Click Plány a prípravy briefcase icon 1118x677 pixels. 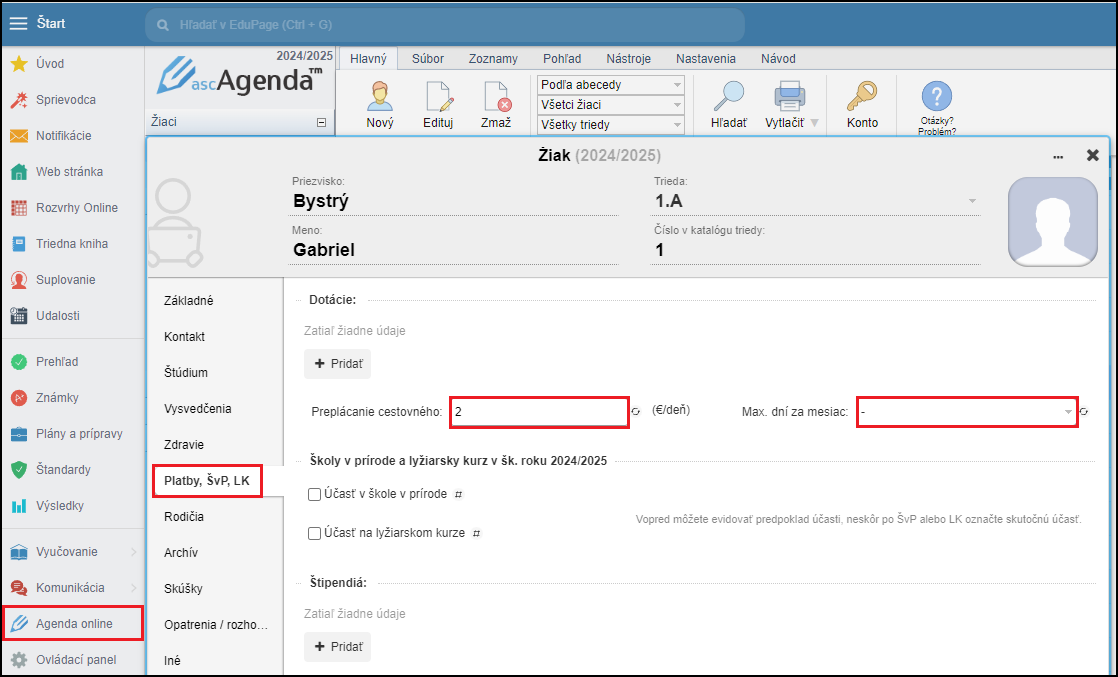[x=19, y=434]
